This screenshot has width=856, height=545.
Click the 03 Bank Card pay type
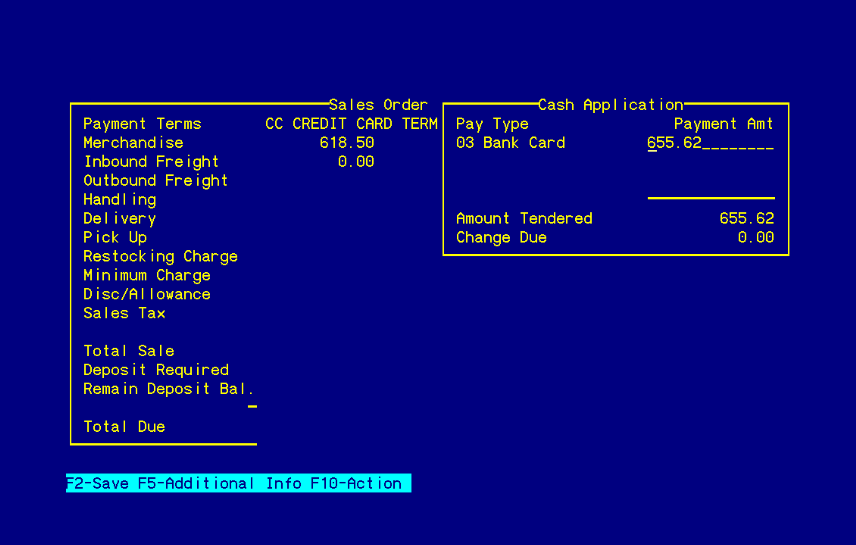pos(510,143)
